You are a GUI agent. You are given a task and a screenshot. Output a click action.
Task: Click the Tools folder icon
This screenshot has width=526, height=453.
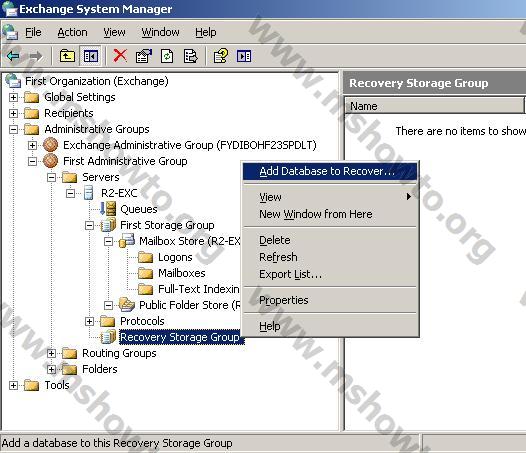coord(32,385)
